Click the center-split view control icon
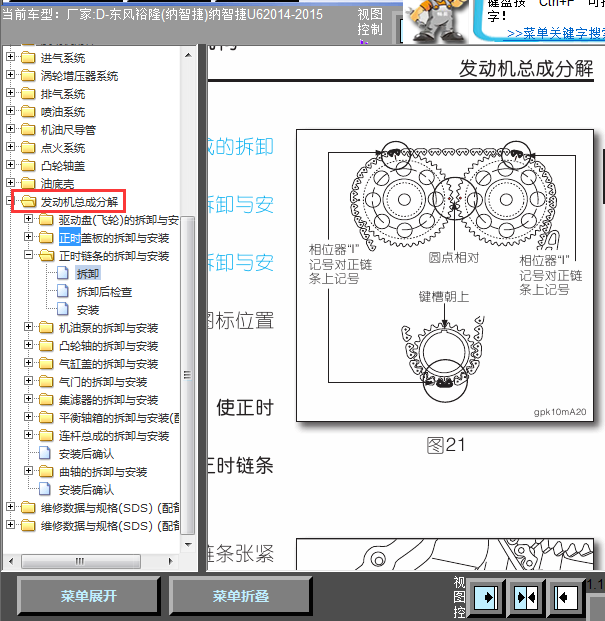 [525, 597]
